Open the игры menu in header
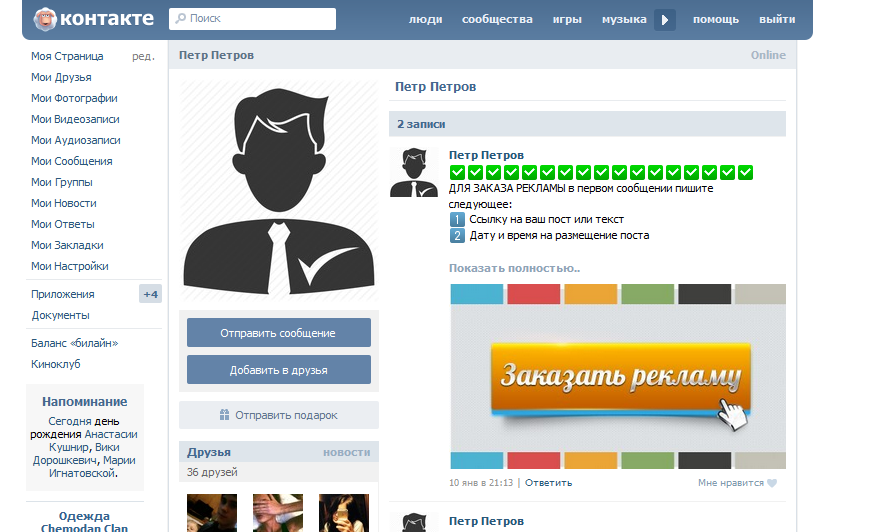 click(x=567, y=19)
